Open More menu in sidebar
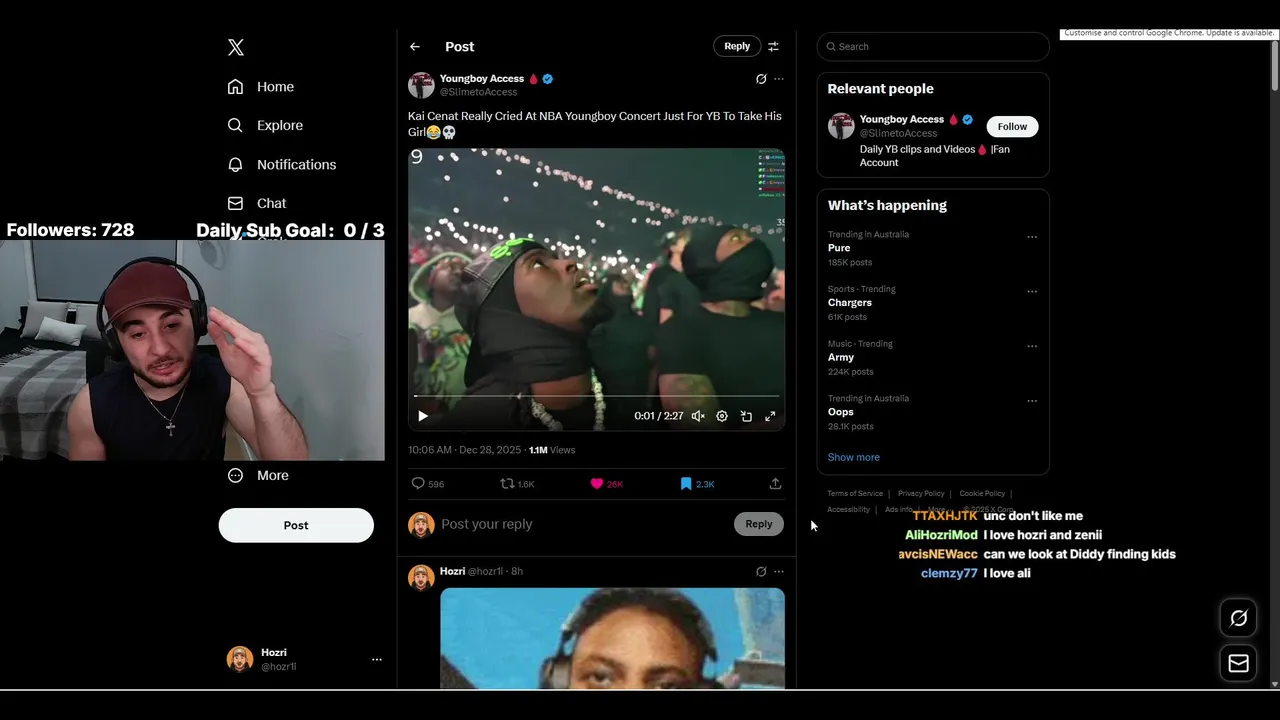 point(258,475)
